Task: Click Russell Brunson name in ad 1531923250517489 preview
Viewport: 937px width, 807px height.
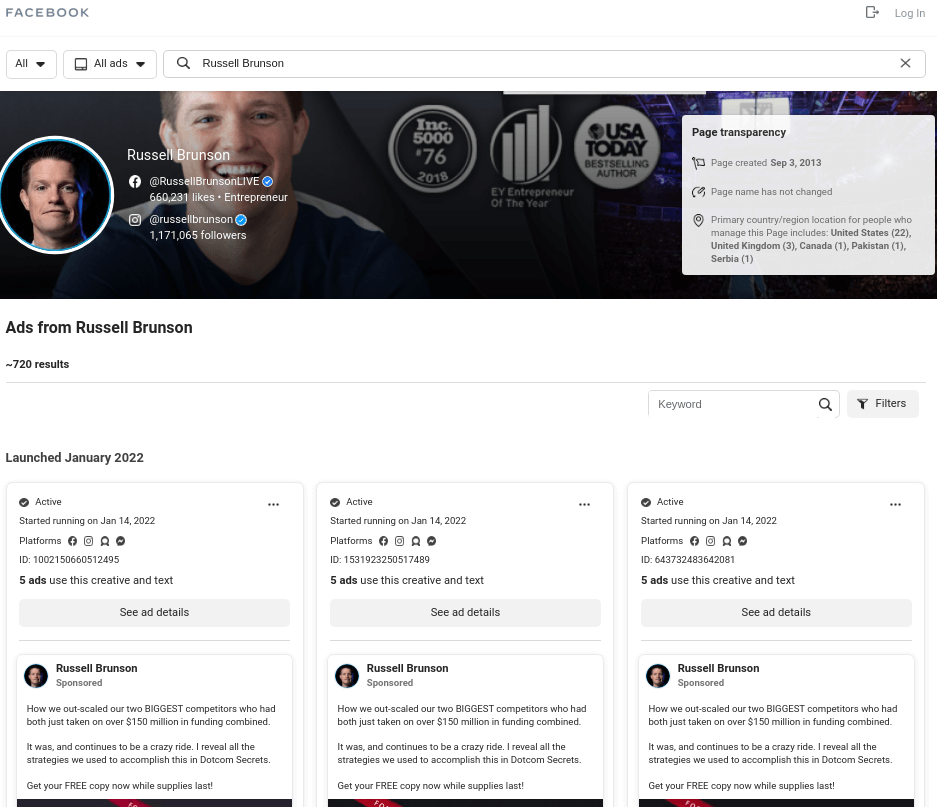Action: (x=408, y=668)
